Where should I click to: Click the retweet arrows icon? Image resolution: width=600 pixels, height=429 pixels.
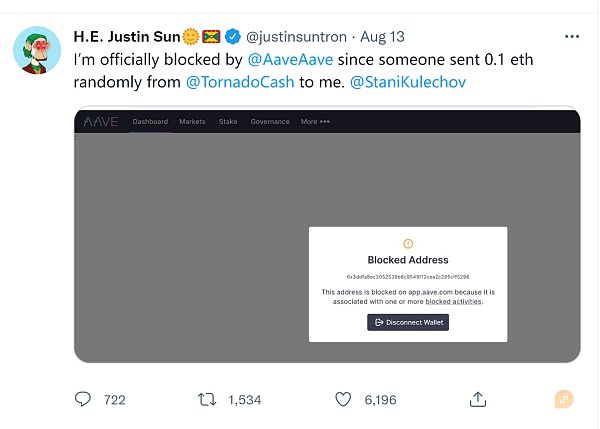click(x=207, y=399)
